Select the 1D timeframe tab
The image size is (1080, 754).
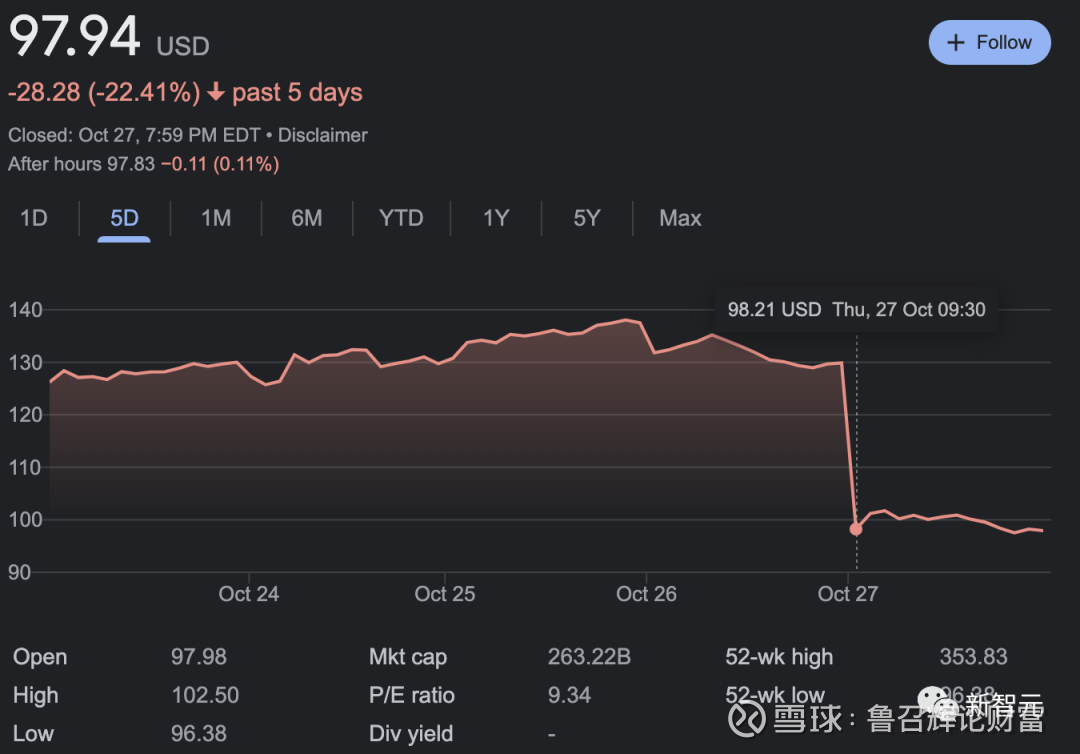click(x=32, y=218)
